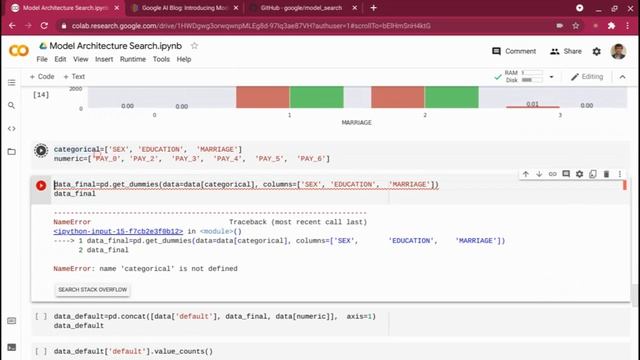Screen dimensions: 640x360
Task: Open the Colab logo home link
Action: 19,51
